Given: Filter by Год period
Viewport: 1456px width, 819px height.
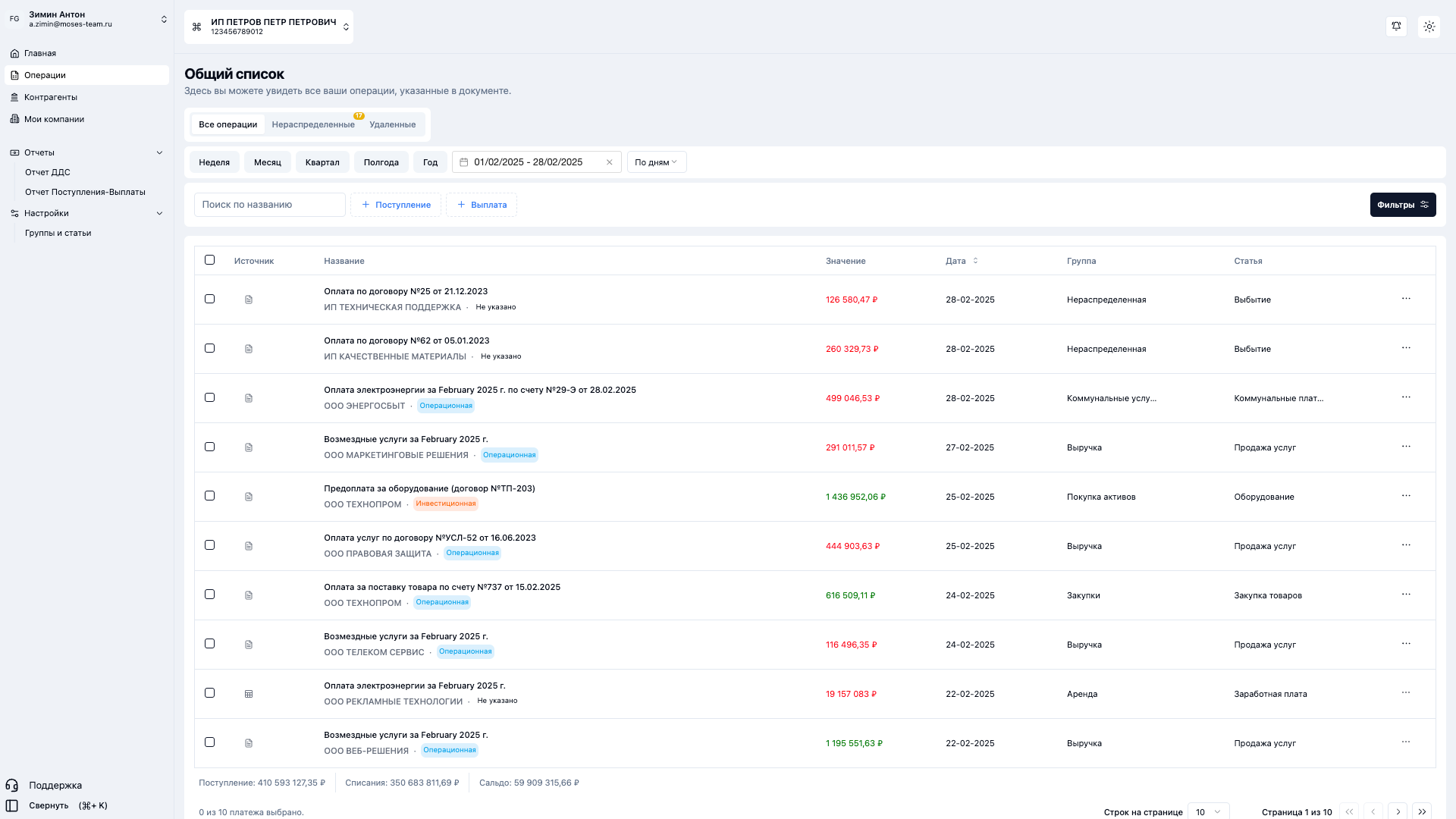Looking at the screenshot, I should tap(431, 162).
